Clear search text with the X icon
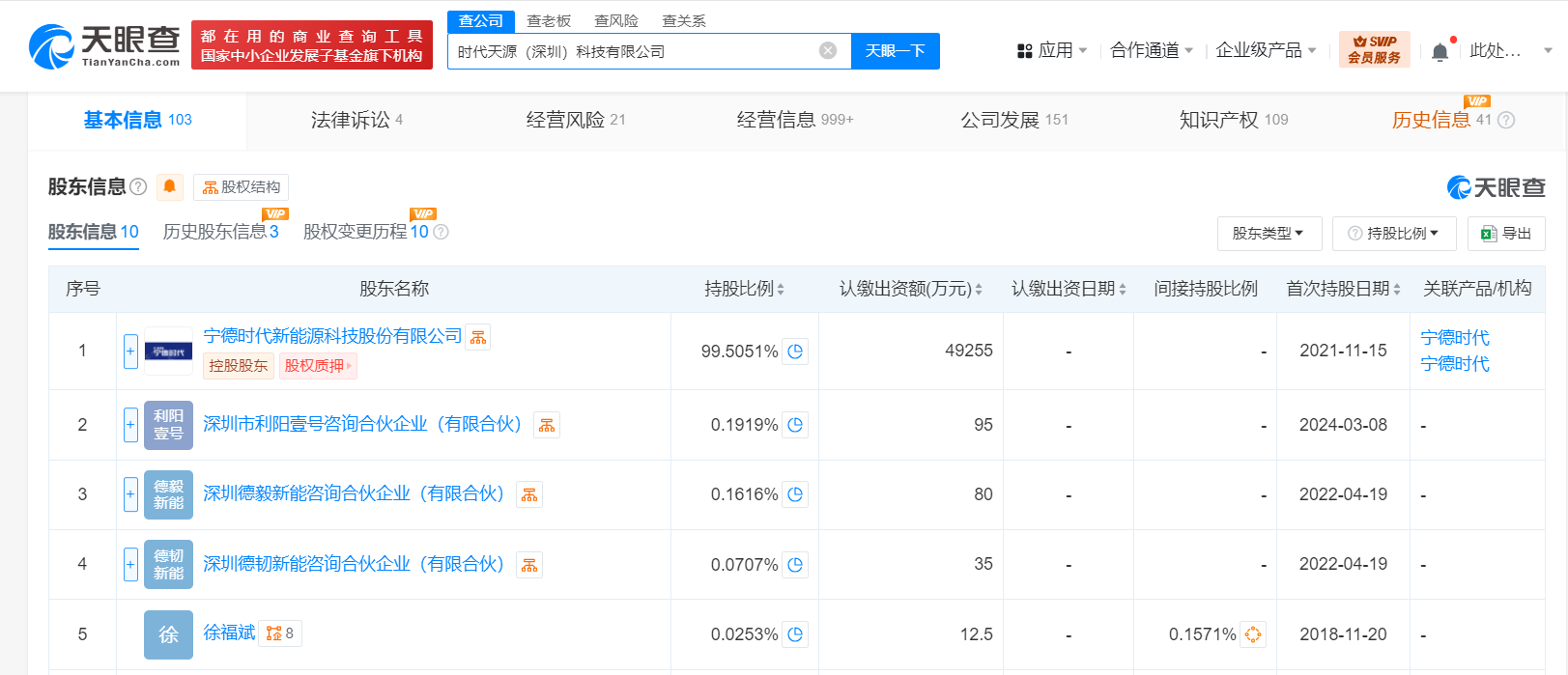This screenshot has height=675, width=1568. click(828, 51)
